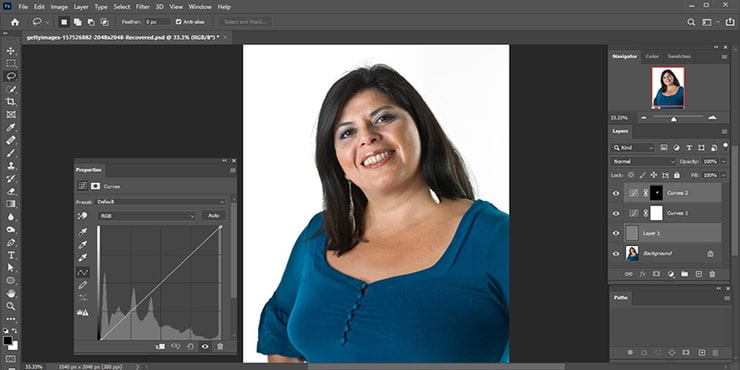Hide the Layer 1 layer

pos(616,233)
